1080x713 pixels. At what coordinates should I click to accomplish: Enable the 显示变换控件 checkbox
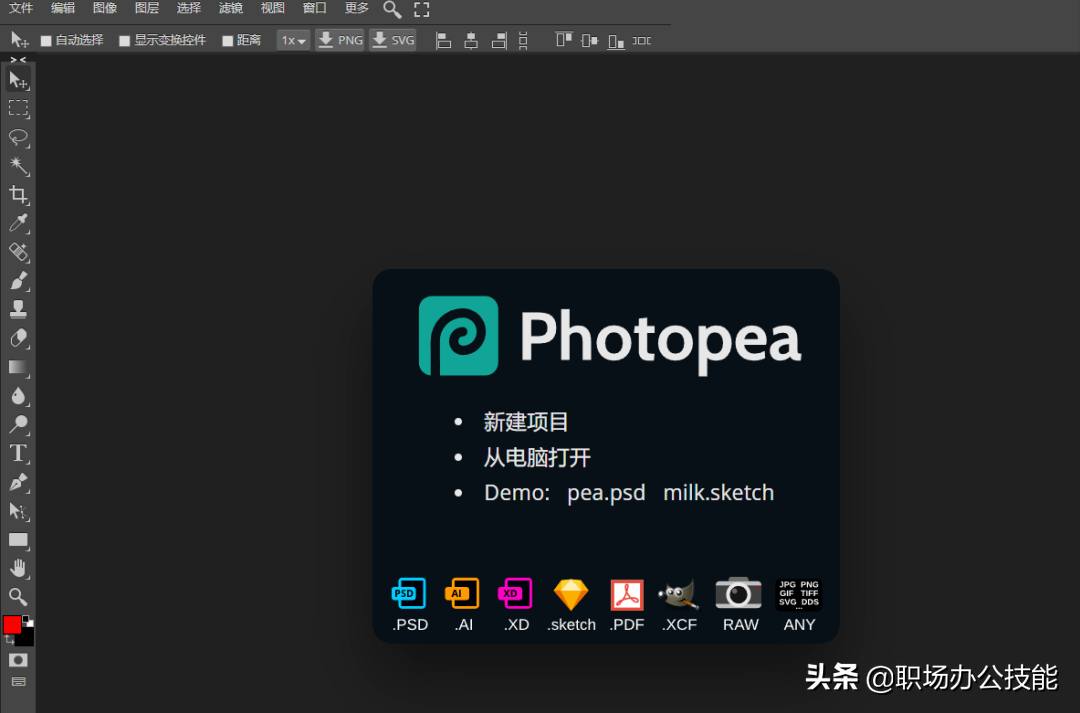125,41
